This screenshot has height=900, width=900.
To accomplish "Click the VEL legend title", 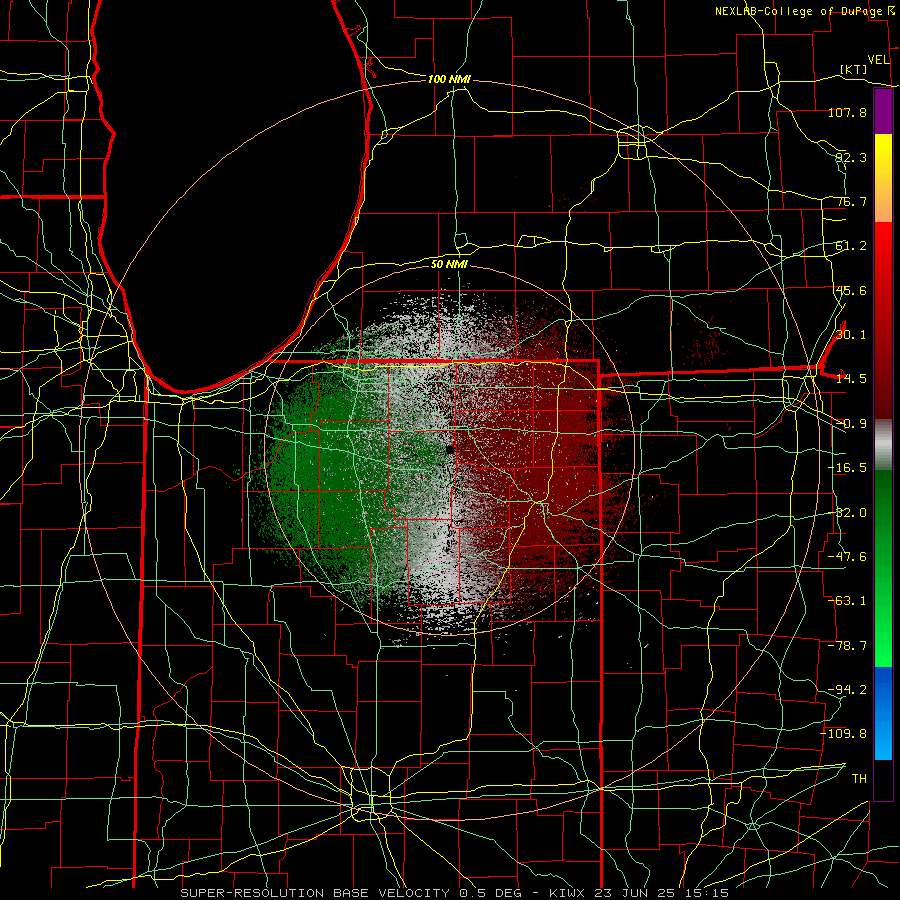I will click(x=878, y=60).
